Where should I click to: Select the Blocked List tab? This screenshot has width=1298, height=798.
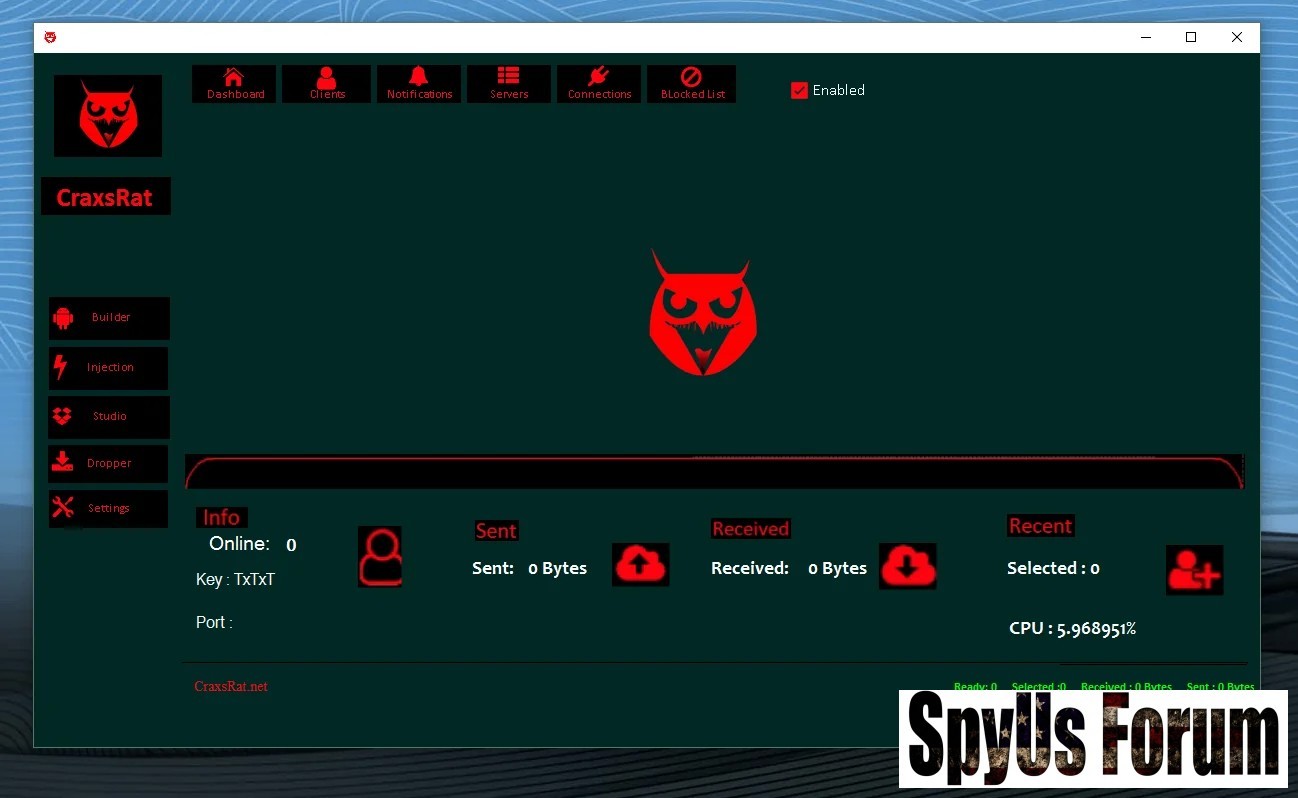tap(691, 84)
